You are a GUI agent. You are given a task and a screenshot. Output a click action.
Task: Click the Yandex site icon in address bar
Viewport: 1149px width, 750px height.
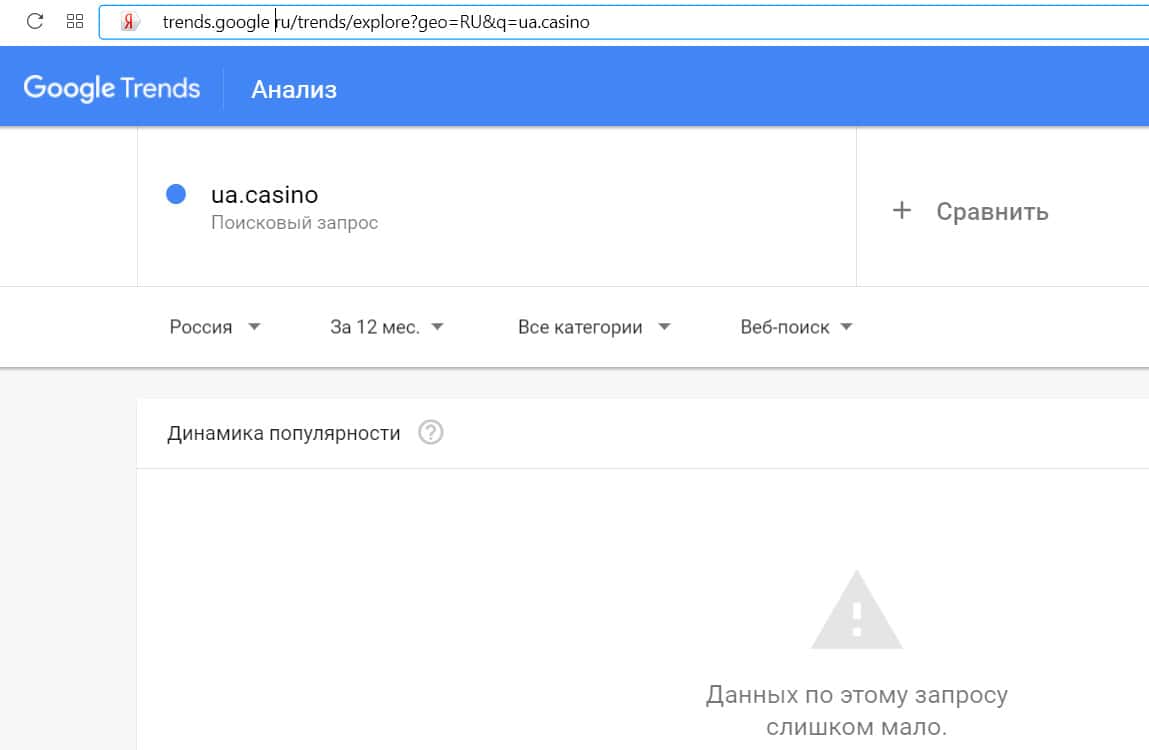[129, 22]
